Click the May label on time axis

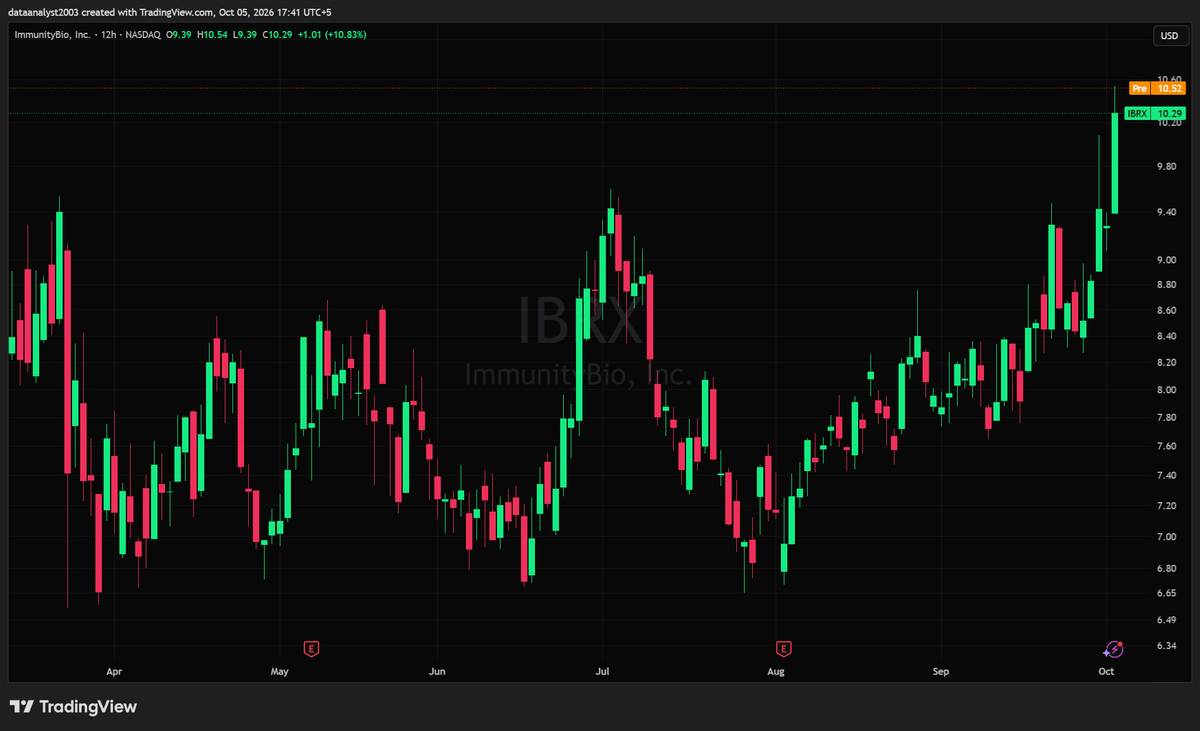pos(279,671)
